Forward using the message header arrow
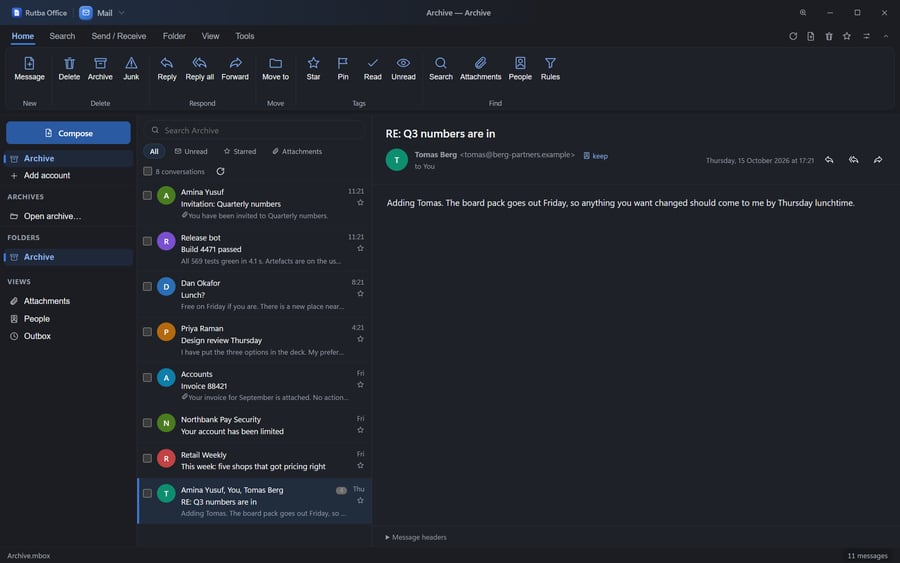The height and width of the screenshot is (563, 900). tap(878, 160)
